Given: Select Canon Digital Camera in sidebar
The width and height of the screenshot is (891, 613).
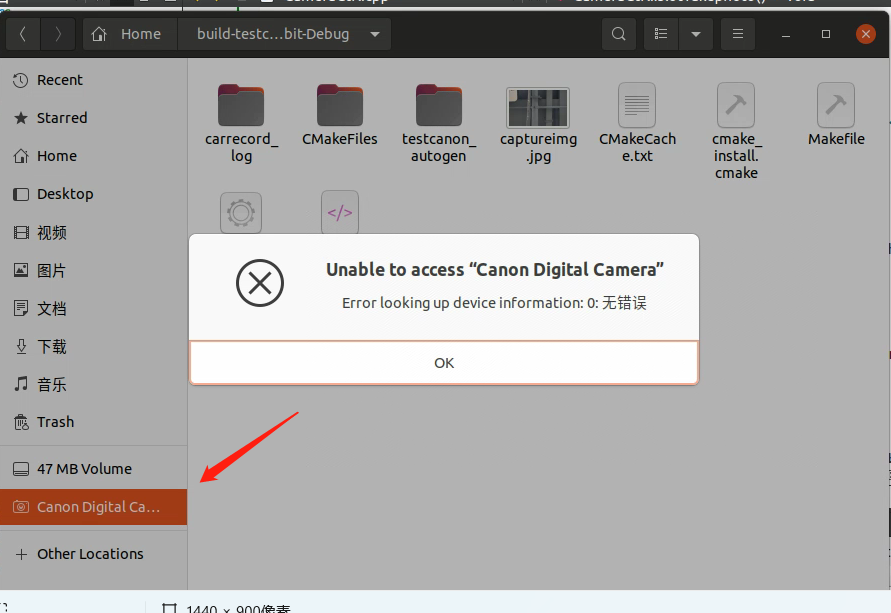Looking at the screenshot, I should [x=93, y=507].
